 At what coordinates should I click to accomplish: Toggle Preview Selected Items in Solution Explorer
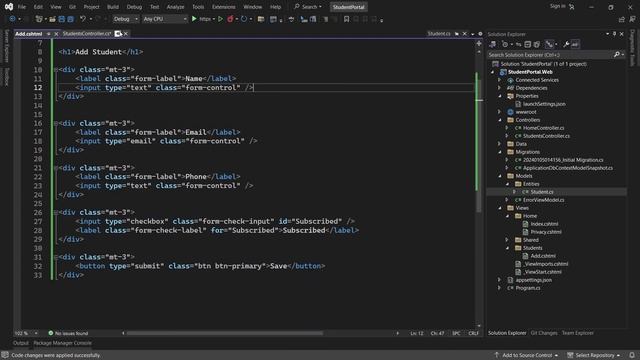[x=575, y=44]
